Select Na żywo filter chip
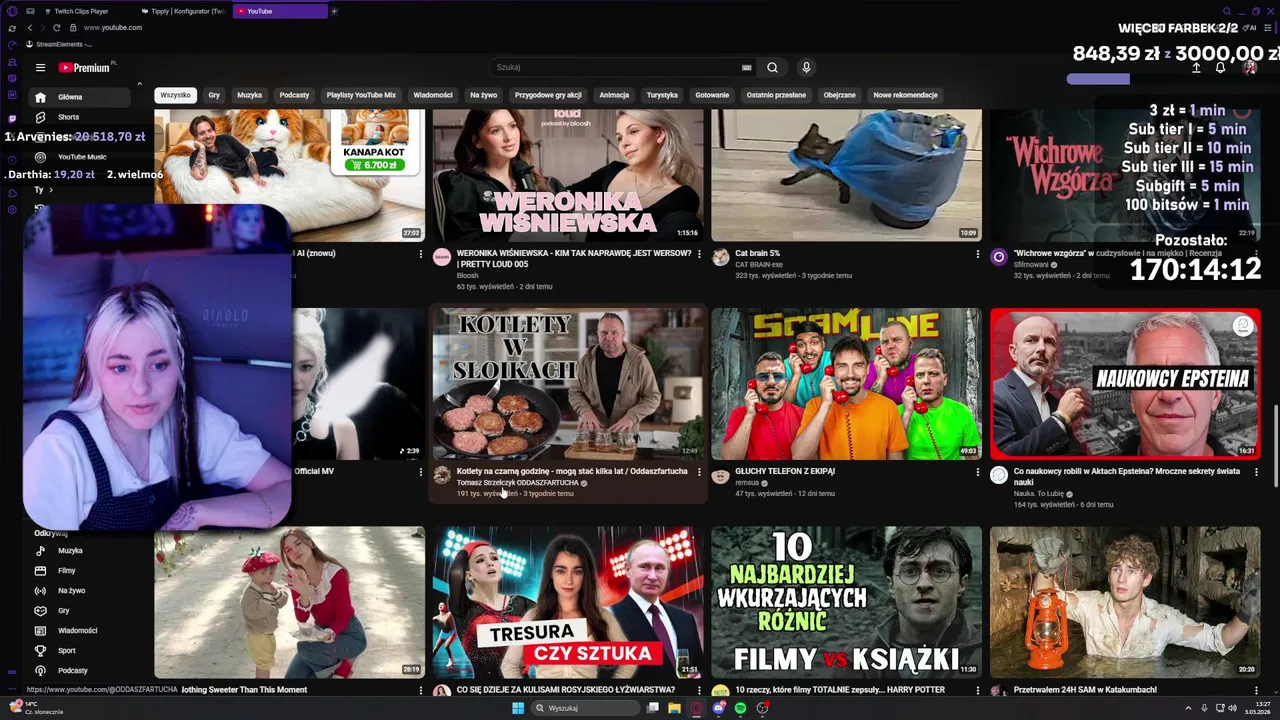The image size is (1280, 720). 484,95
